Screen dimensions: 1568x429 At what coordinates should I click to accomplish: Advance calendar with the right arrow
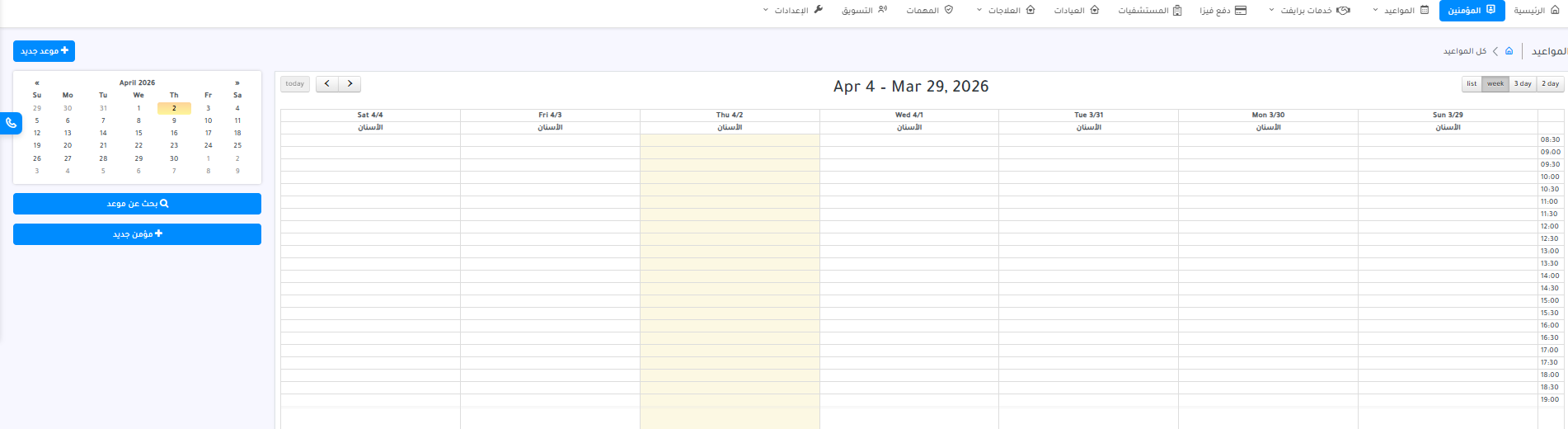coord(350,84)
